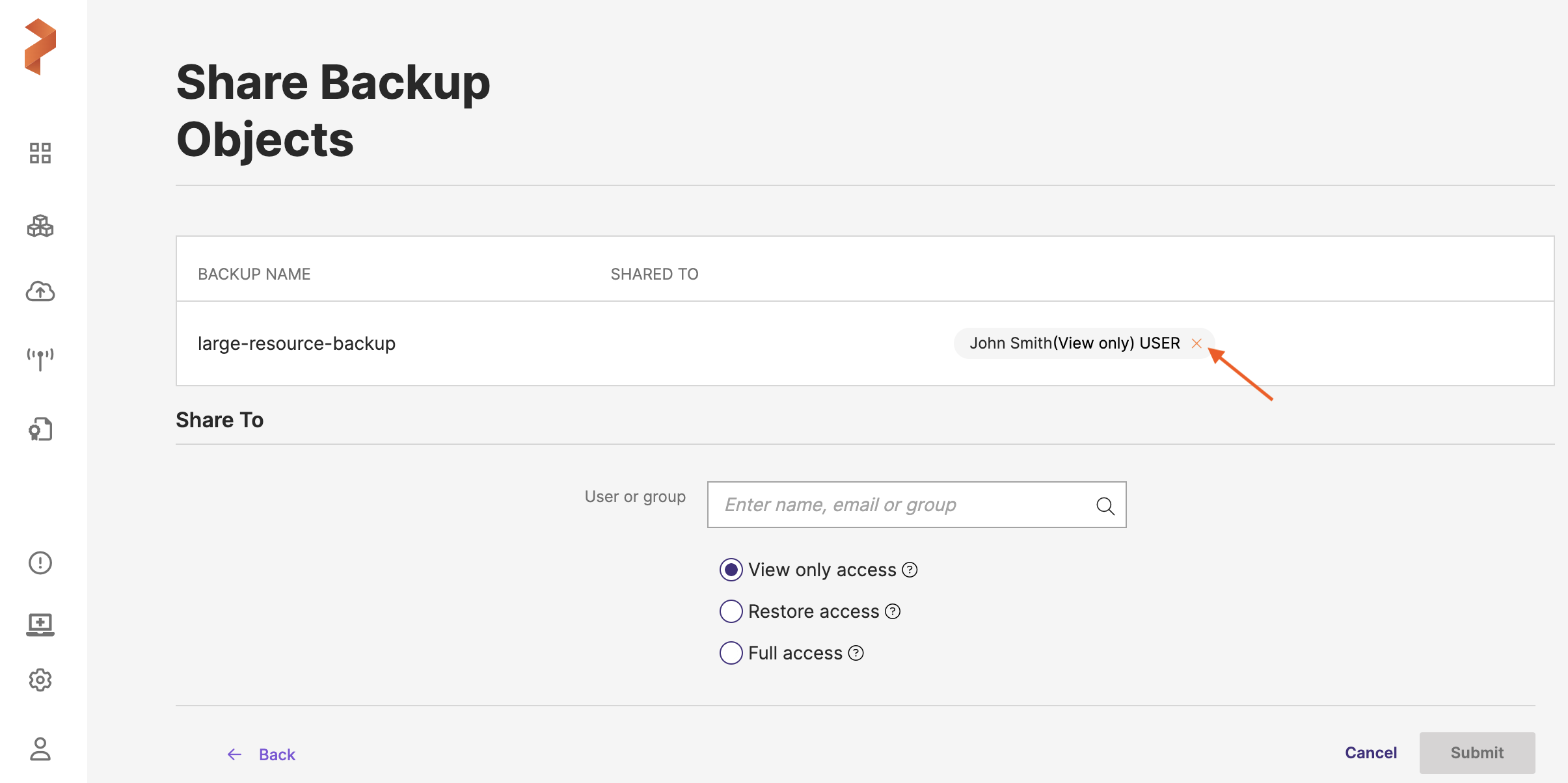
Task: Click help icon beside Restore access
Action: 893,611
